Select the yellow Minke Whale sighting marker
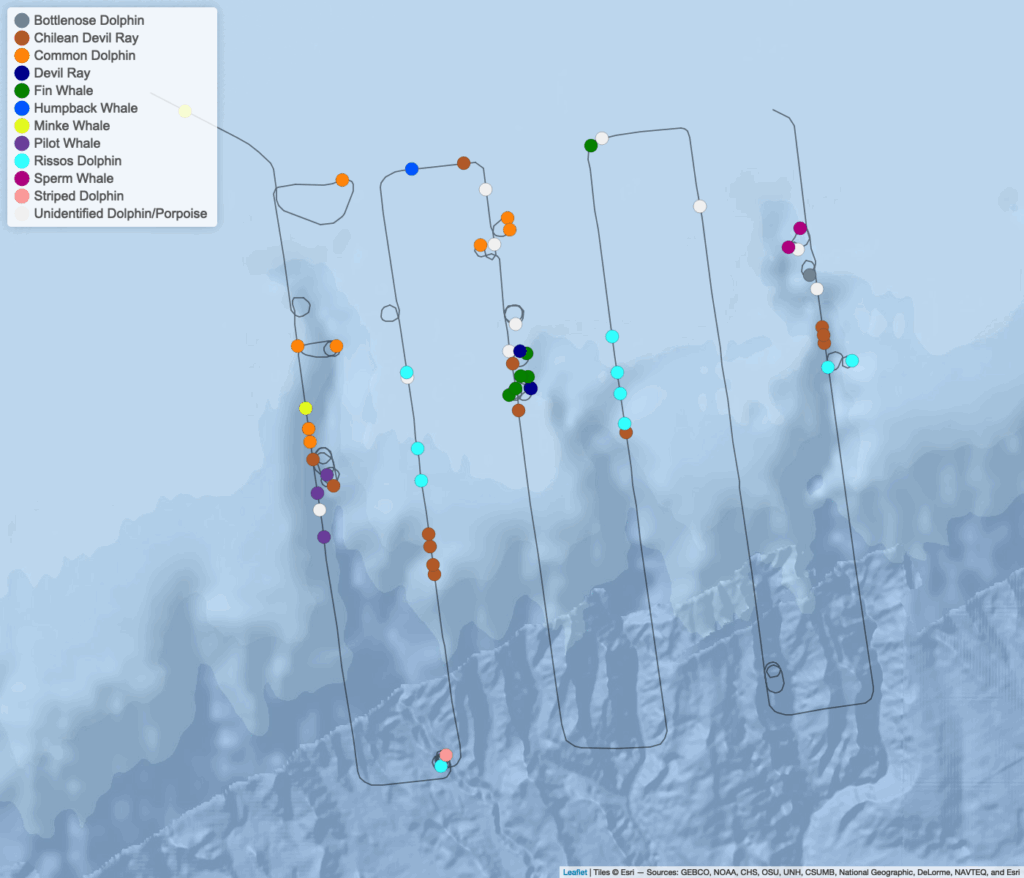The height and width of the screenshot is (878, 1024). pos(305,408)
